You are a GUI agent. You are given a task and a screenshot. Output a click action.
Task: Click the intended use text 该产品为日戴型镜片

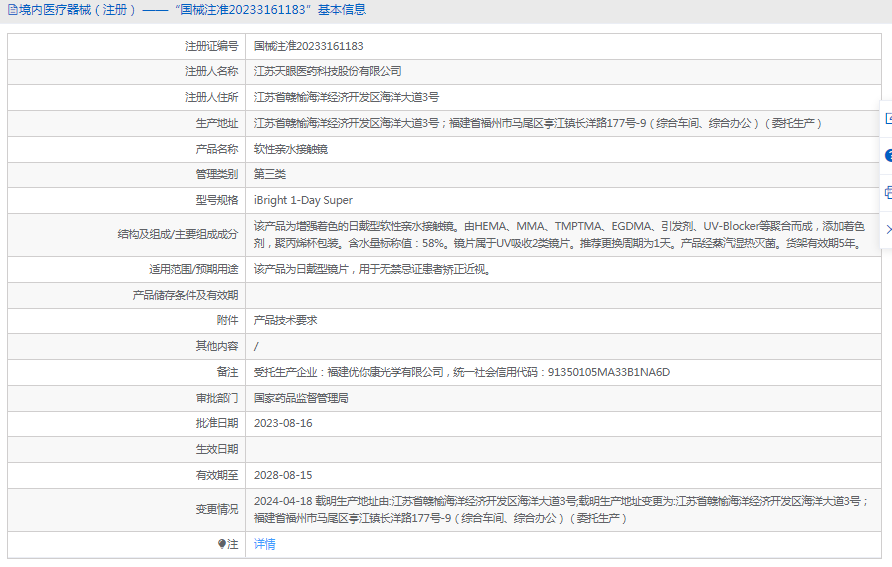coord(372,269)
